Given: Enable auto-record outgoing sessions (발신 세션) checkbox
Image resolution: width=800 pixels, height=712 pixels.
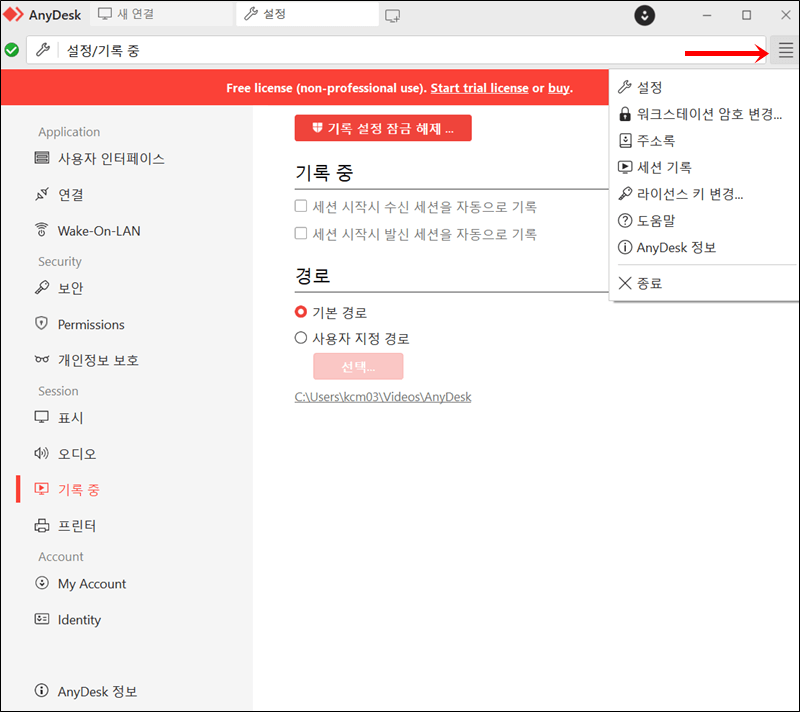Looking at the screenshot, I should (x=301, y=234).
